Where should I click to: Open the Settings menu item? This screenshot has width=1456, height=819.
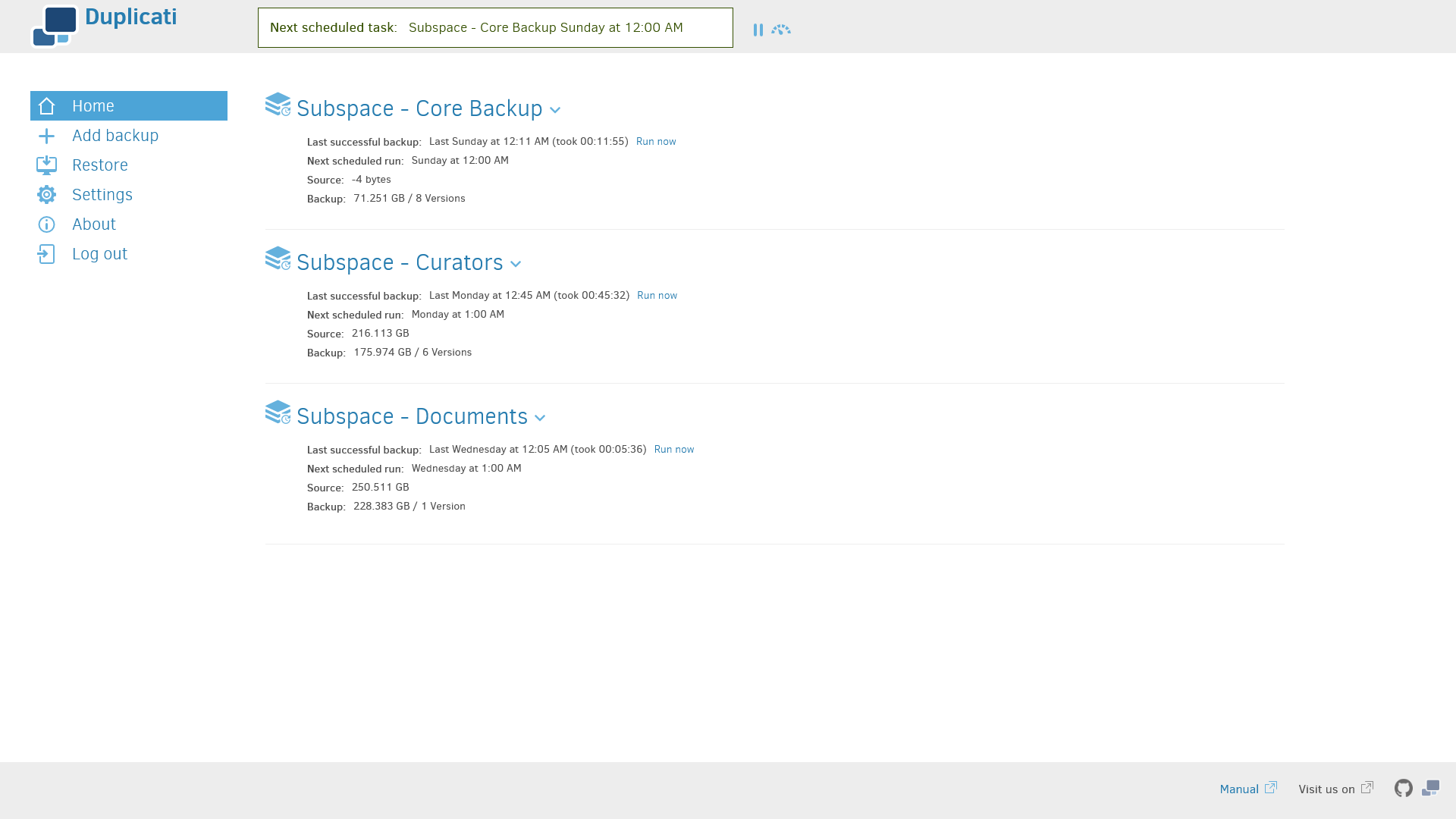coord(129,195)
